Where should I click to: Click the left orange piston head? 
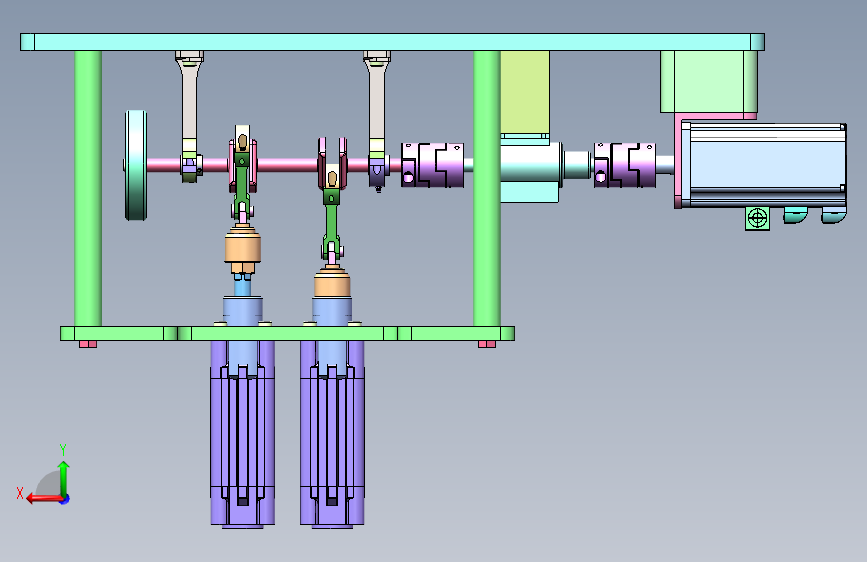pos(243,248)
